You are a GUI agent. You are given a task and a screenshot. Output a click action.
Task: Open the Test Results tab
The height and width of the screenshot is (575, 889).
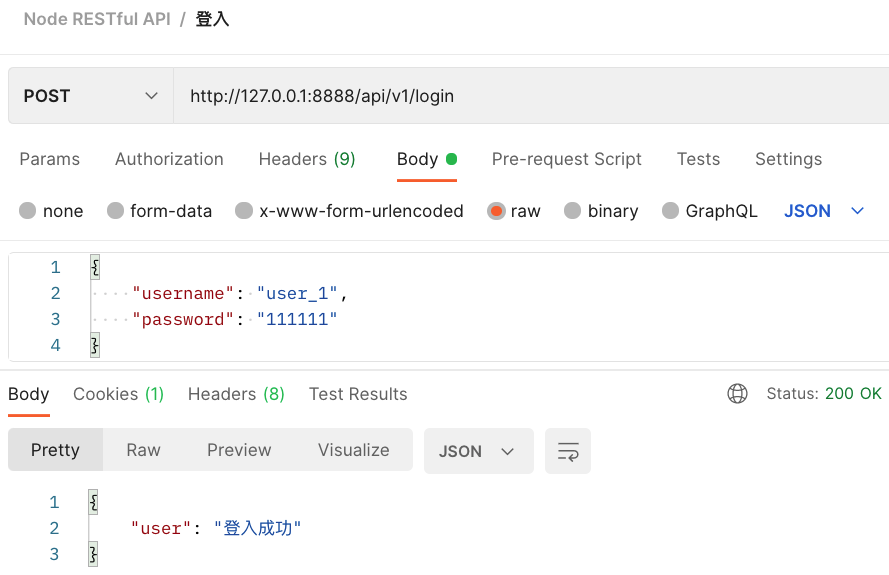358,394
